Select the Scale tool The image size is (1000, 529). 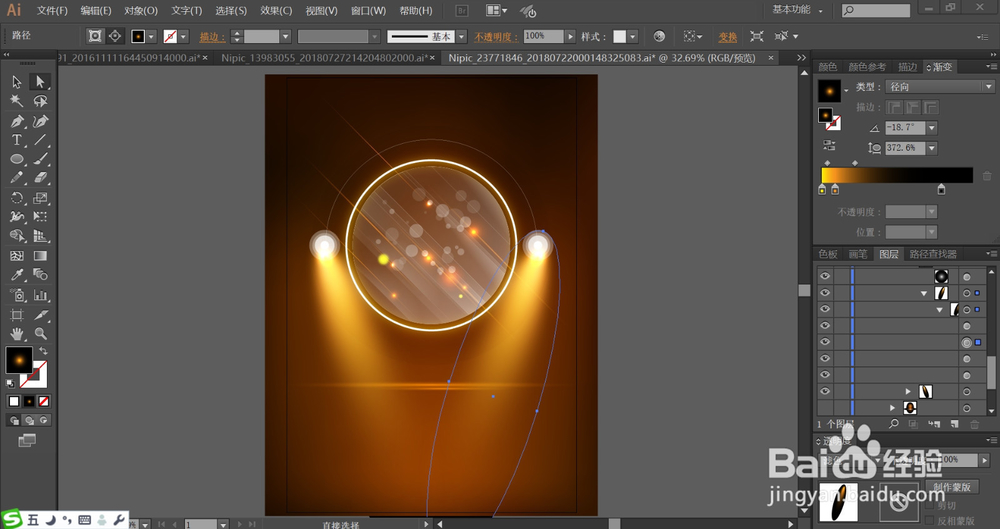pyautogui.click(x=40, y=198)
